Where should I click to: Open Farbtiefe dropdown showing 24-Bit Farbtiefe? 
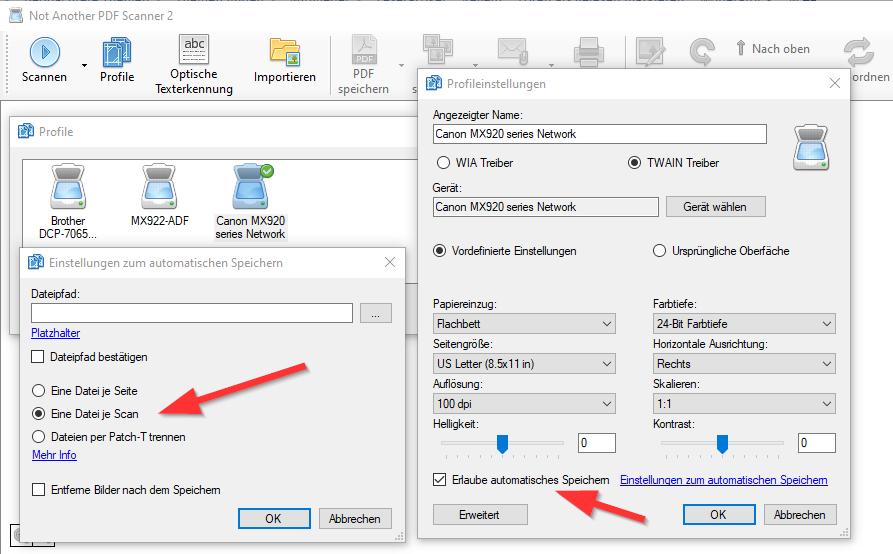[x=744, y=324]
